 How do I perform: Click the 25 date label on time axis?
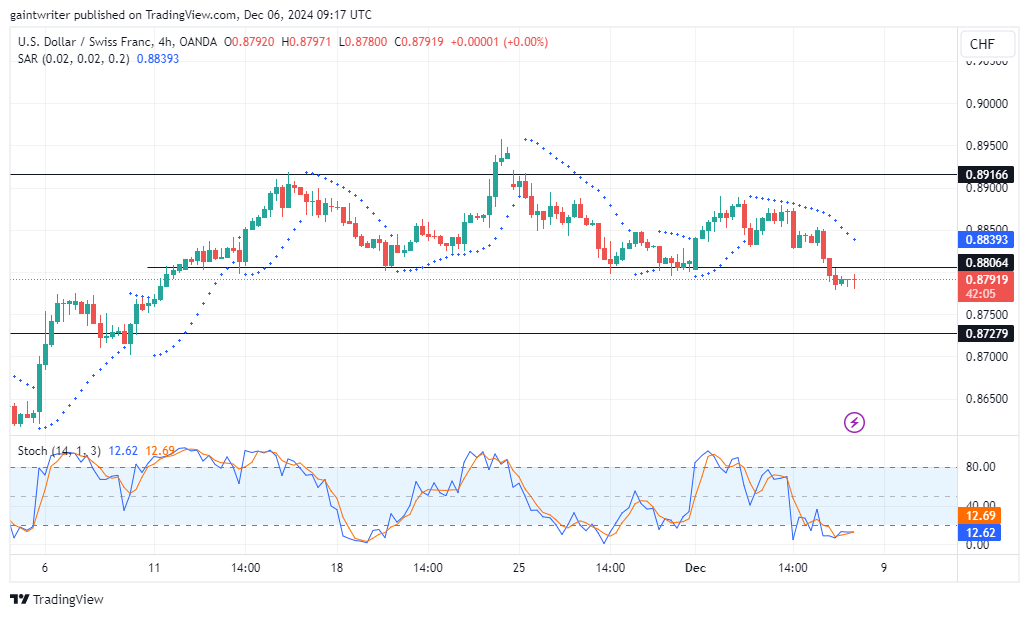[519, 568]
